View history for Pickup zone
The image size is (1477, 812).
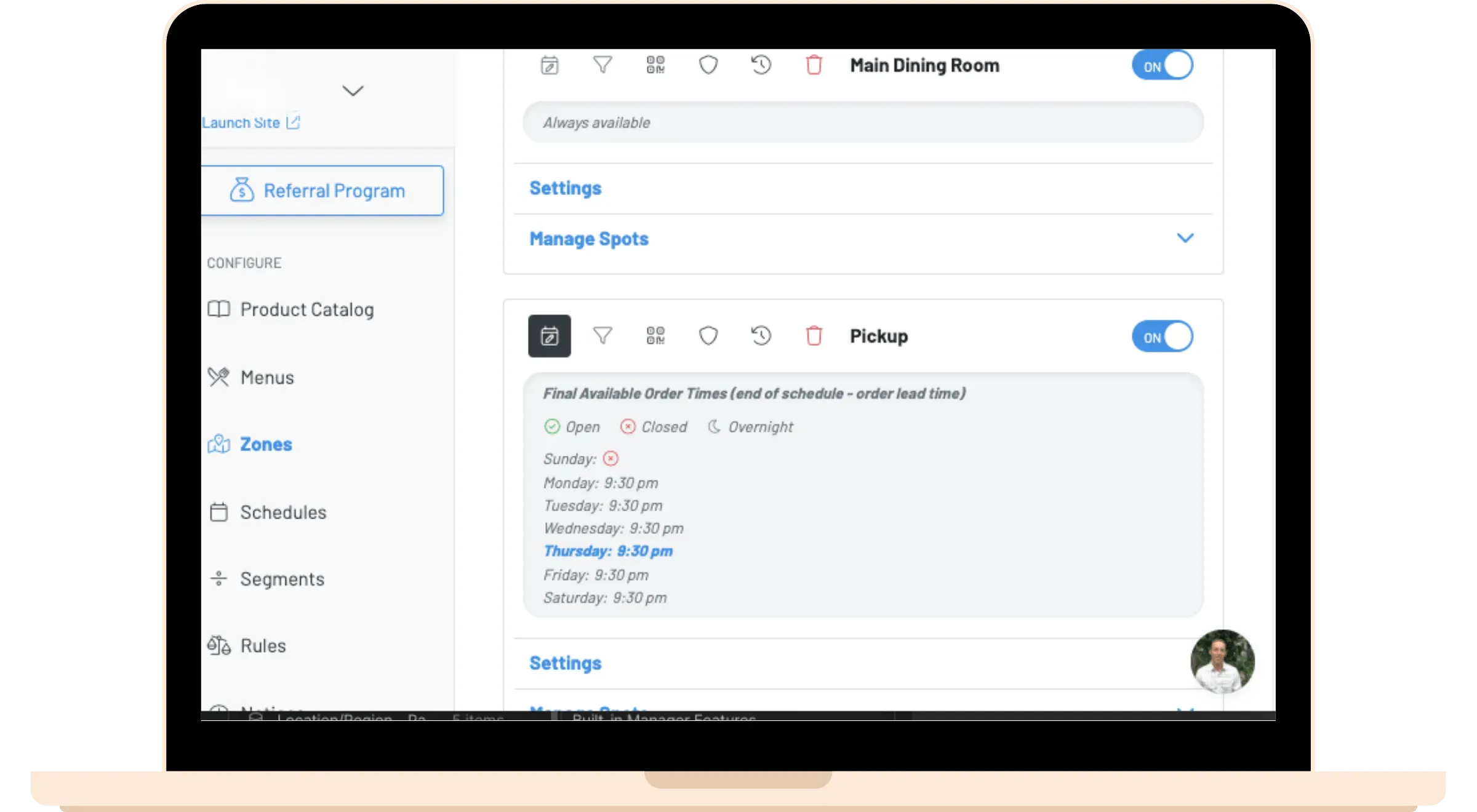click(761, 336)
